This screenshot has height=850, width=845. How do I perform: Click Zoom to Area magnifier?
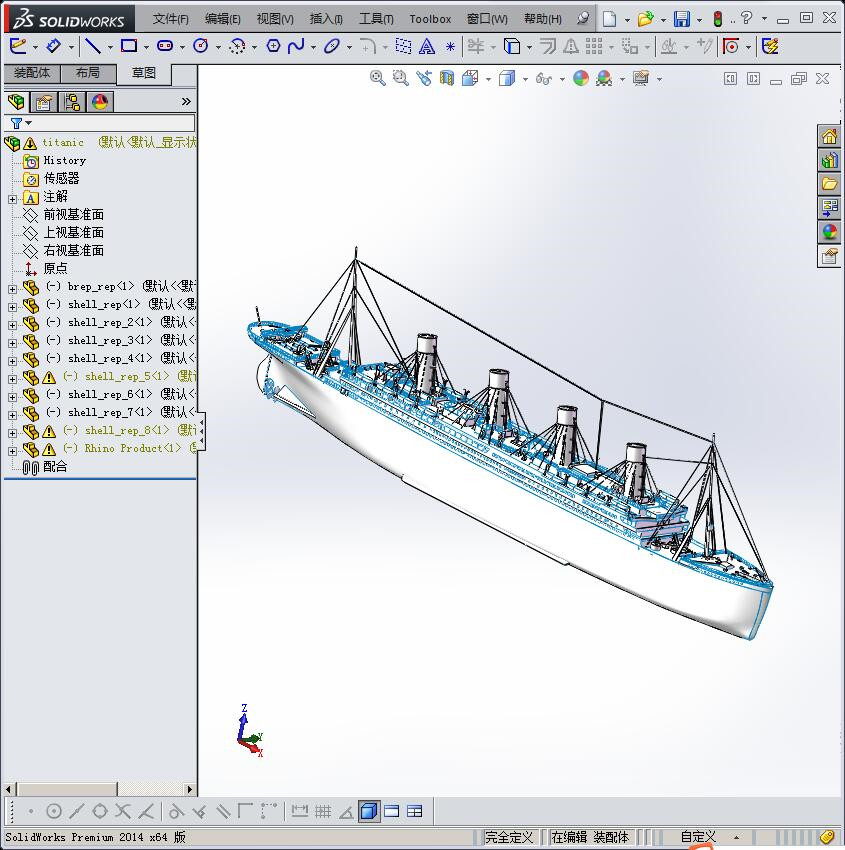[x=401, y=79]
